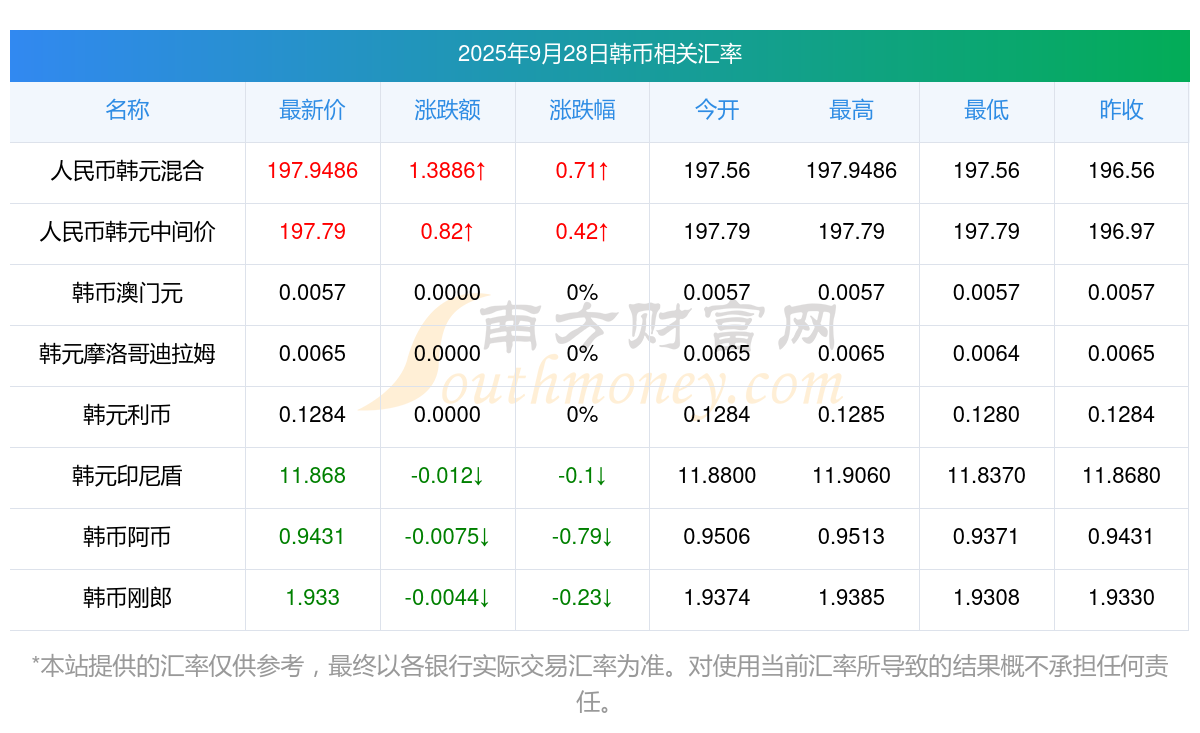Screen dimensions: 1200x733
Task: Click the red latest price 197.79
Action: [x=312, y=232]
